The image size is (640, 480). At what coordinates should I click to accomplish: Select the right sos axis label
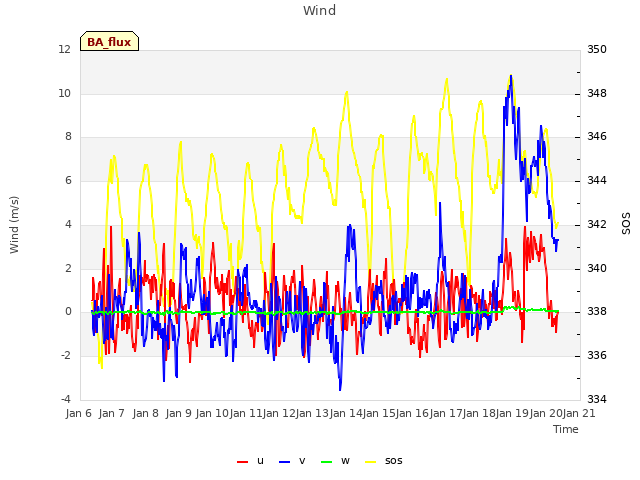(x=626, y=223)
